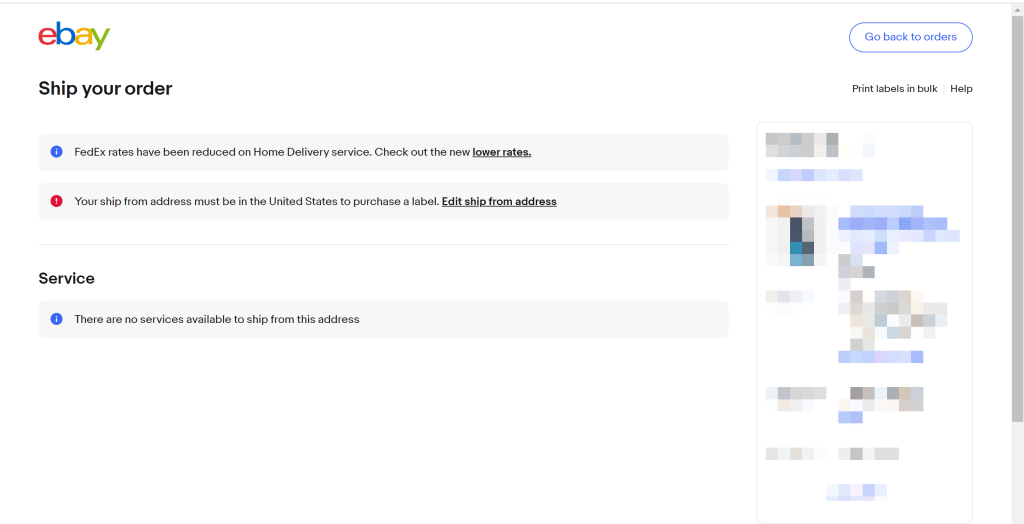Click the eBay logo
The width and height of the screenshot is (1024, 524).
[74, 37]
